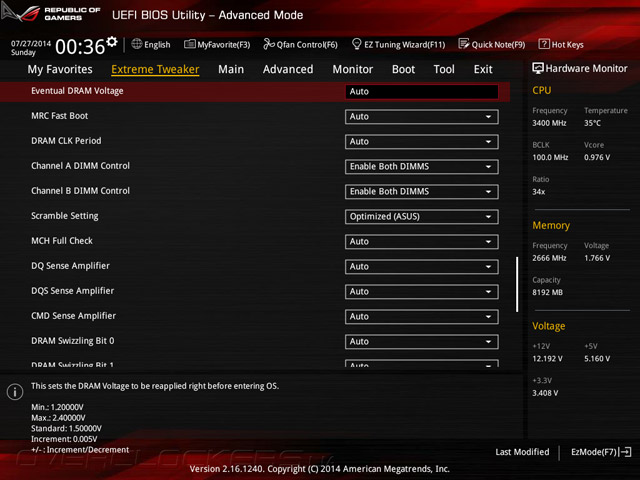640x480 pixels.
Task: Select the CMD Sense Amplifier label
Action: click(x=73, y=316)
